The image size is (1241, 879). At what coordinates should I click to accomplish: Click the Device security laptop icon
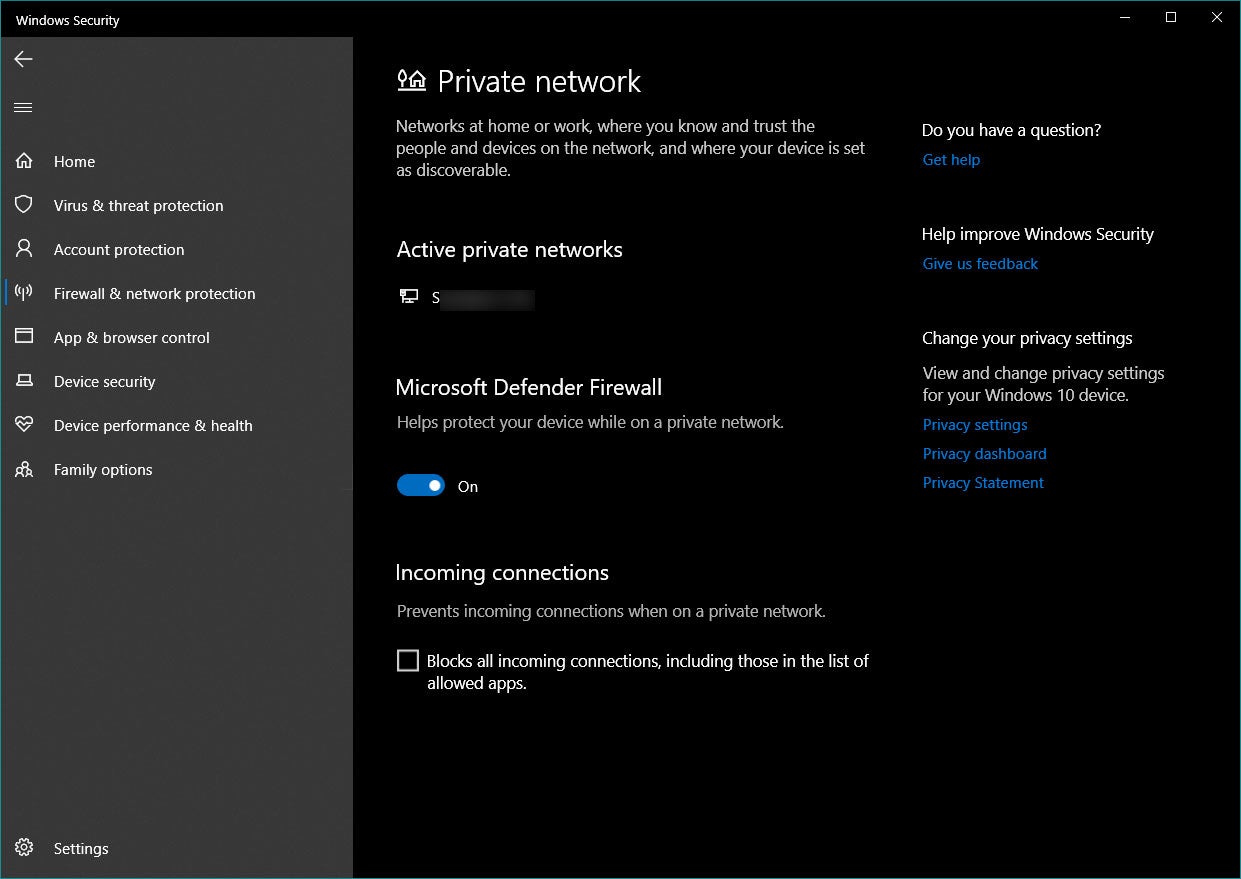click(24, 381)
